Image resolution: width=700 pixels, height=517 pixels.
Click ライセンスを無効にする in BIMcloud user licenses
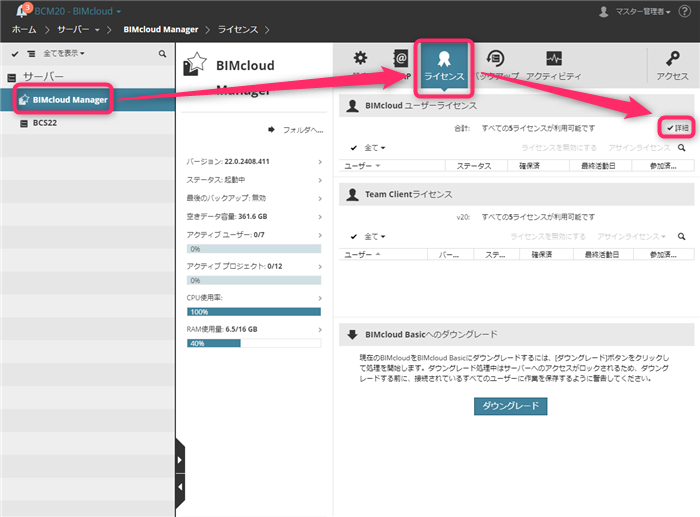pos(559,147)
